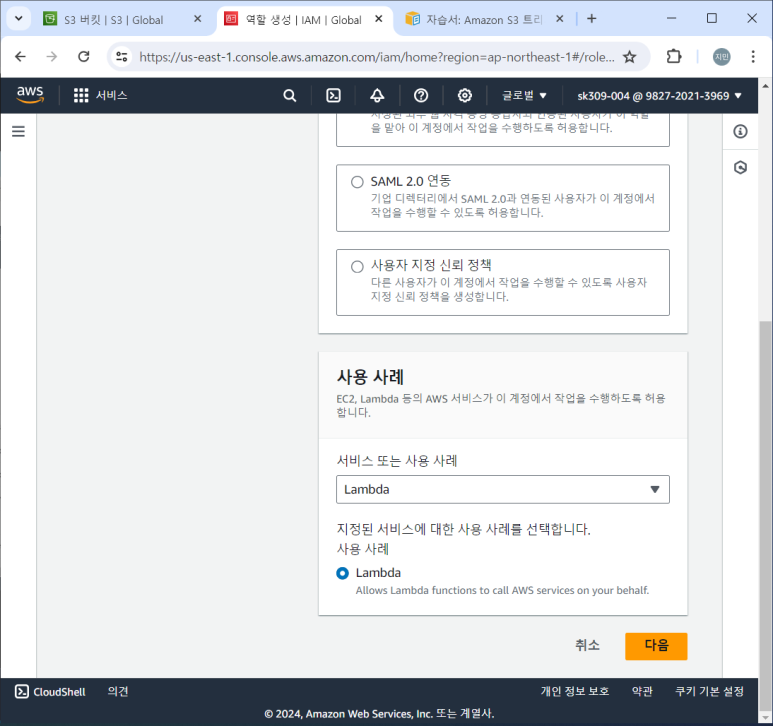The height and width of the screenshot is (726, 773).
Task: Launch CloudShell from top navigation bar
Action: pyautogui.click(x=334, y=96)
